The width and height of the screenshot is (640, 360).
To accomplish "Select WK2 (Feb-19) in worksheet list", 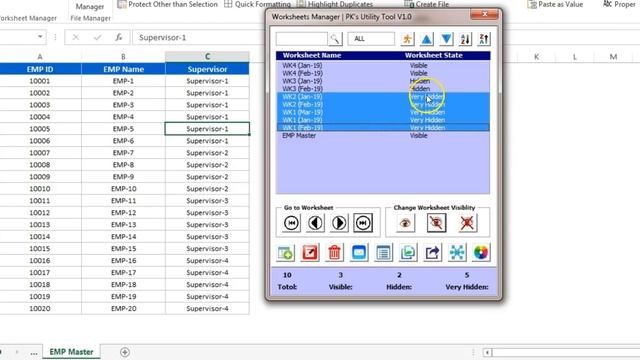I will (382, 104).
